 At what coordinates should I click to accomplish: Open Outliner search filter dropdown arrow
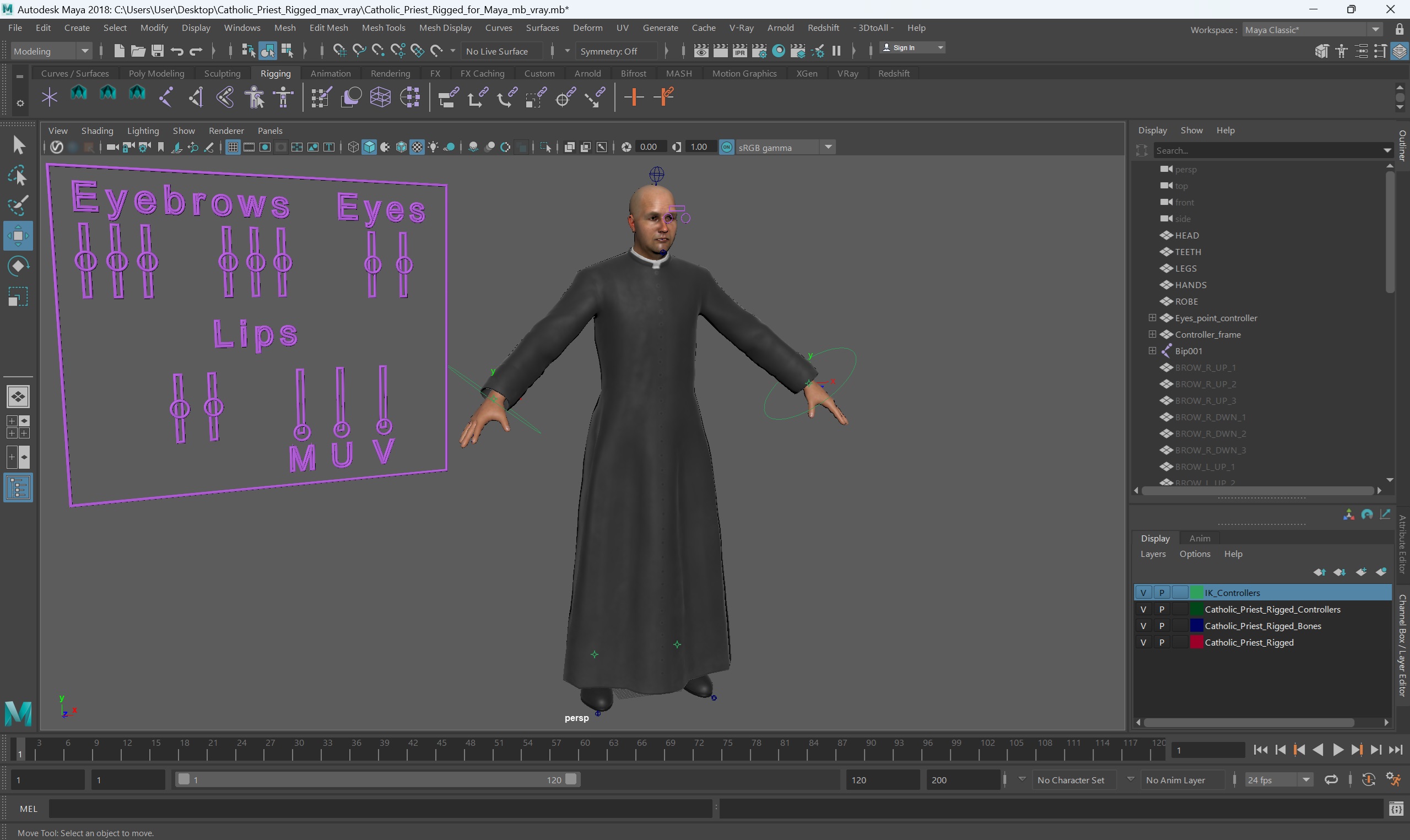[x=1387, y=150]
